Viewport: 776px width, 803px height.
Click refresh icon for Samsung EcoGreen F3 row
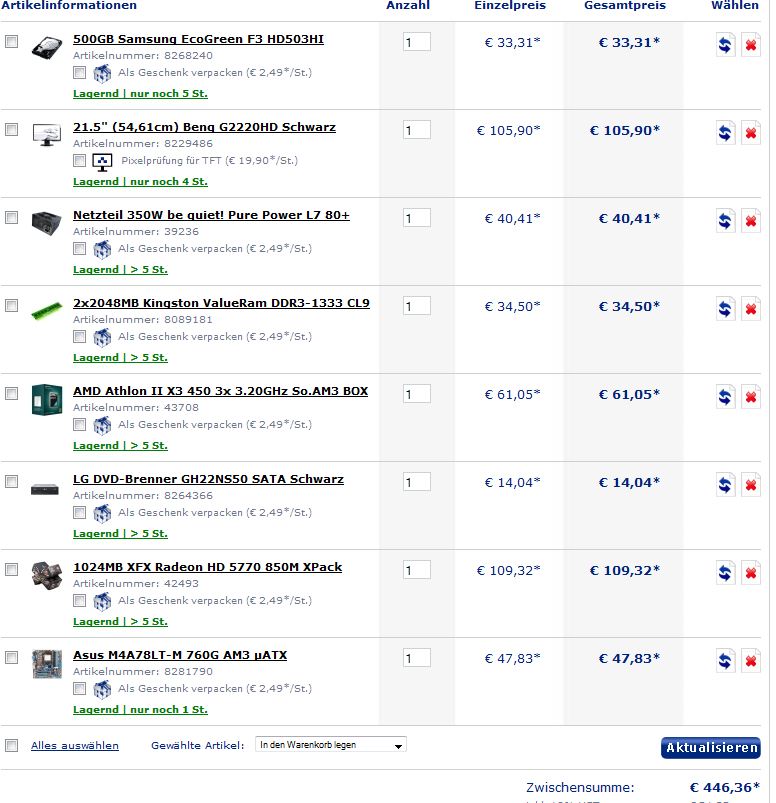pyautogui.click(x=725, y=45)
